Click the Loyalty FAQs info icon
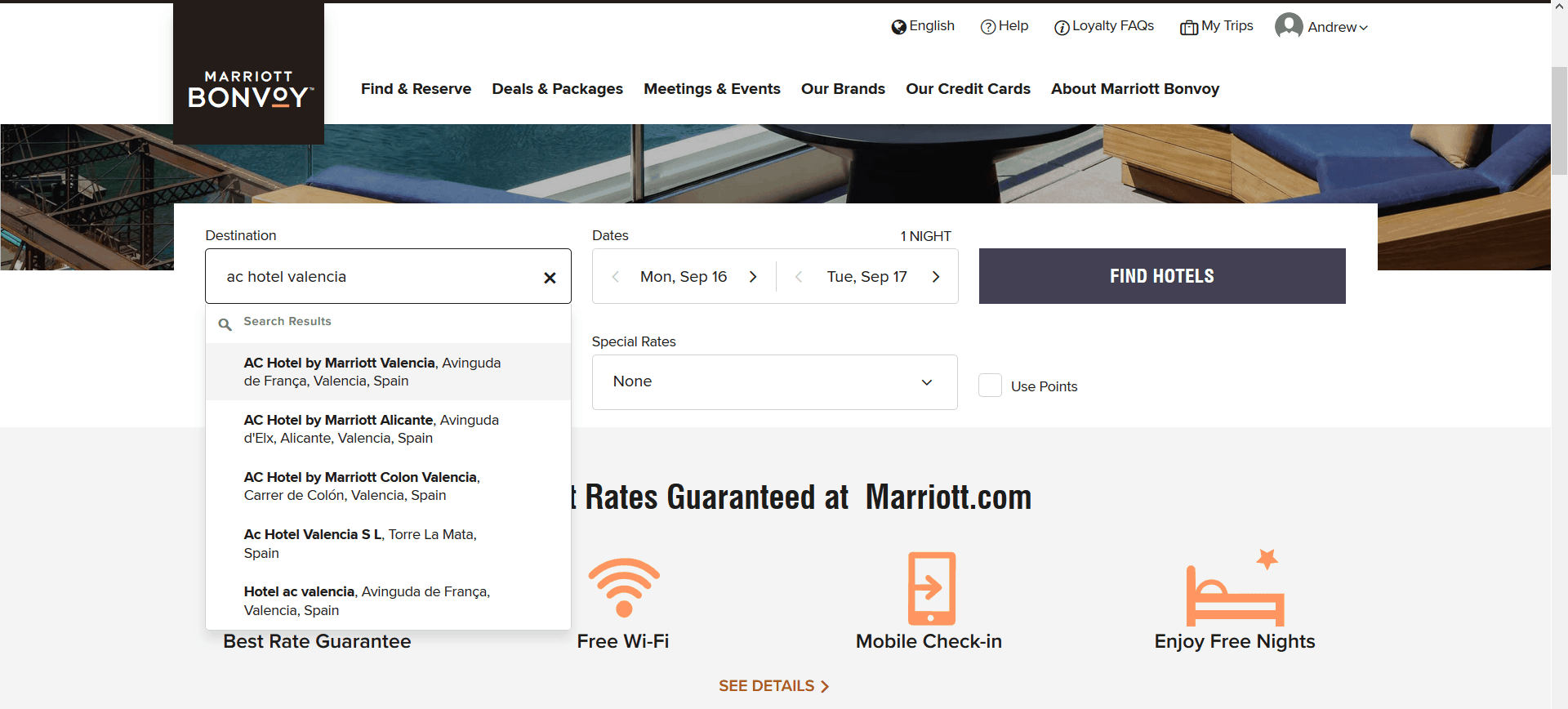Image resolution: width=1568 pixels, height=709 pixels. pyautogui.click(x=1062, y=28)
